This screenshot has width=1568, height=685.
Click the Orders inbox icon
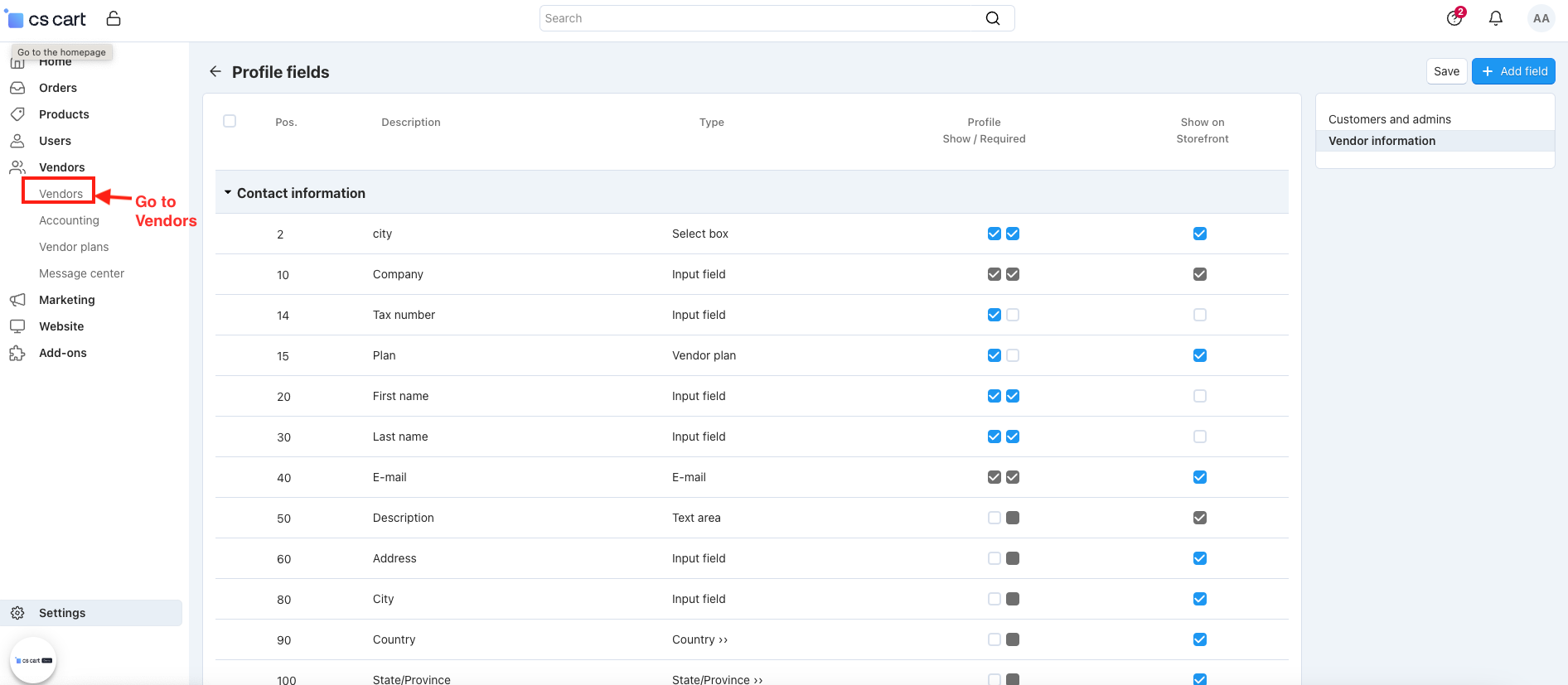pos(17,88)
